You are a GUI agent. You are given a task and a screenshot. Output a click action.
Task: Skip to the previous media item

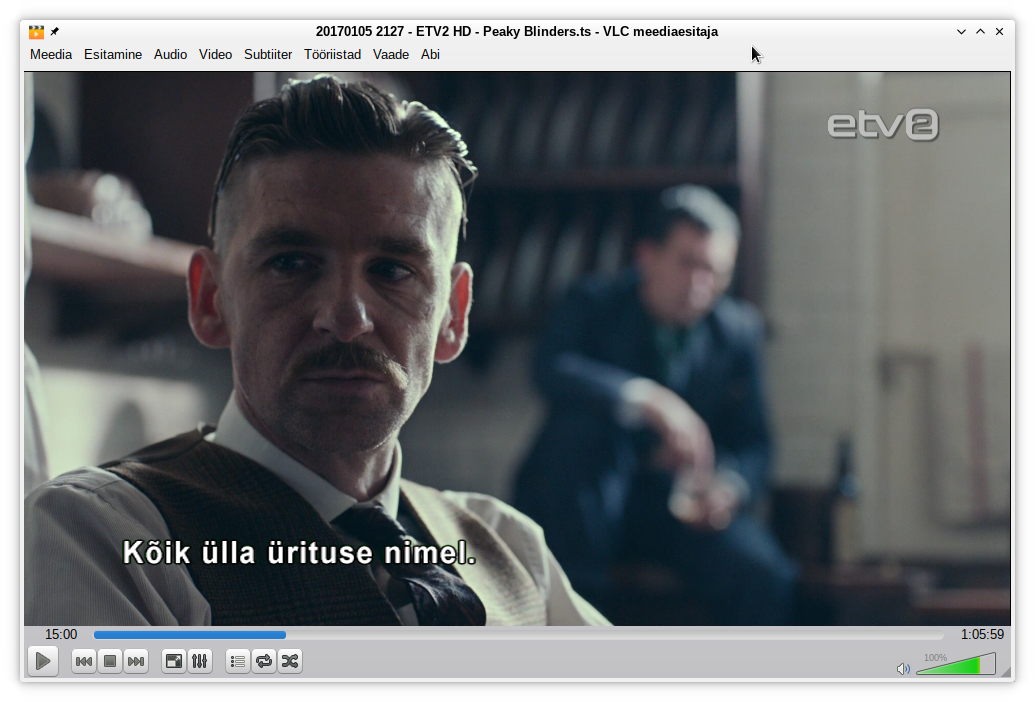[x=84, y=661]
